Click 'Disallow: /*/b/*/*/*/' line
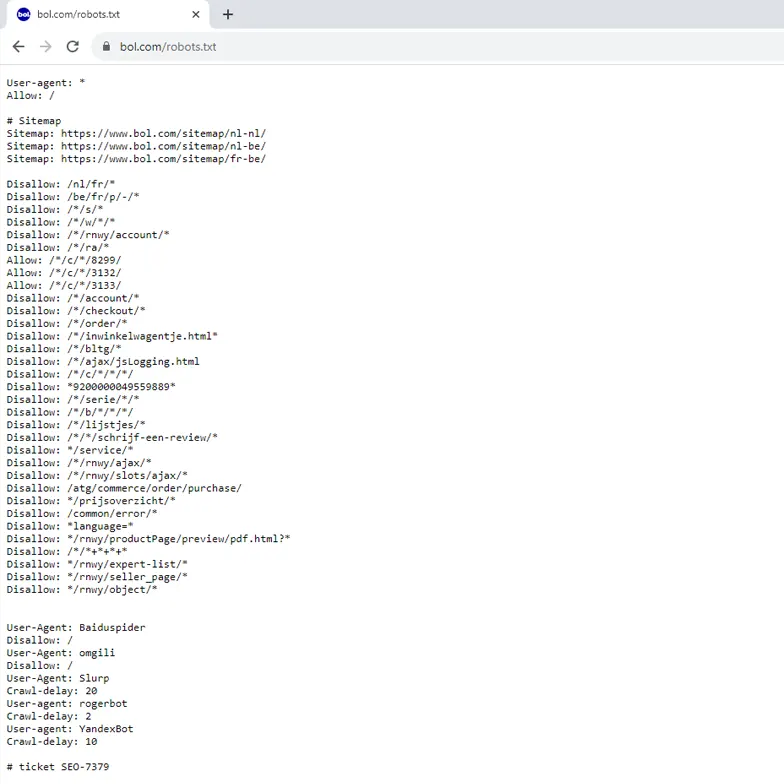784x784 pixels. coord(70,412)
